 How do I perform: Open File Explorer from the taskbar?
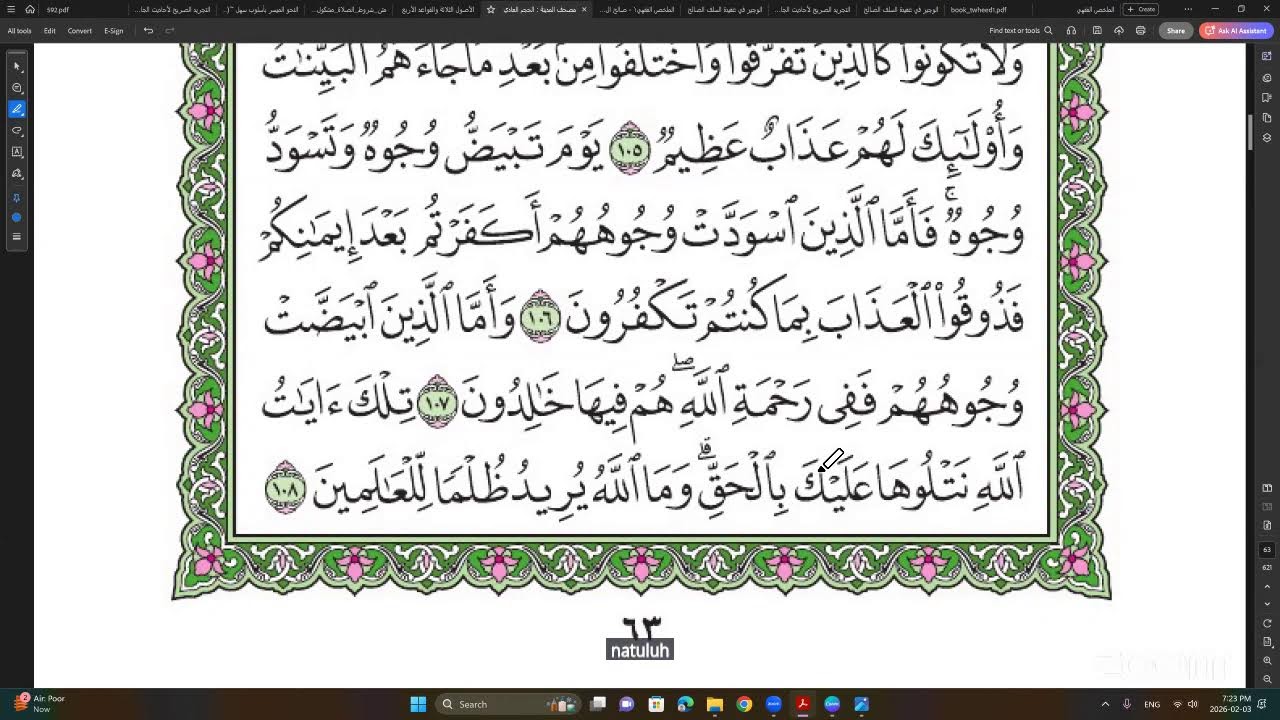714,704
